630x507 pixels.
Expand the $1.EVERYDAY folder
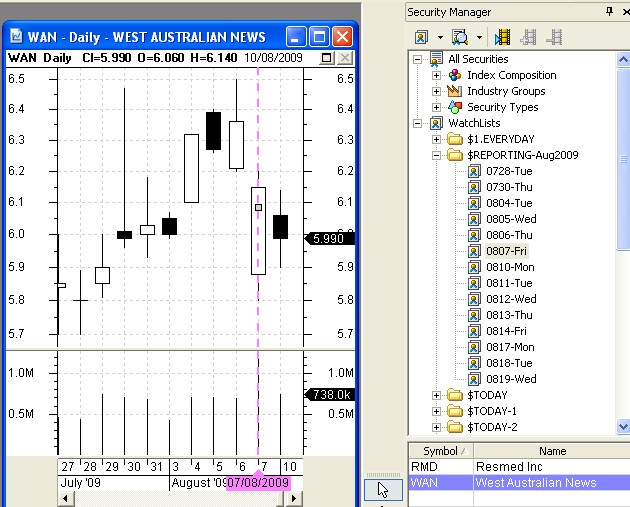pos(436,139)
